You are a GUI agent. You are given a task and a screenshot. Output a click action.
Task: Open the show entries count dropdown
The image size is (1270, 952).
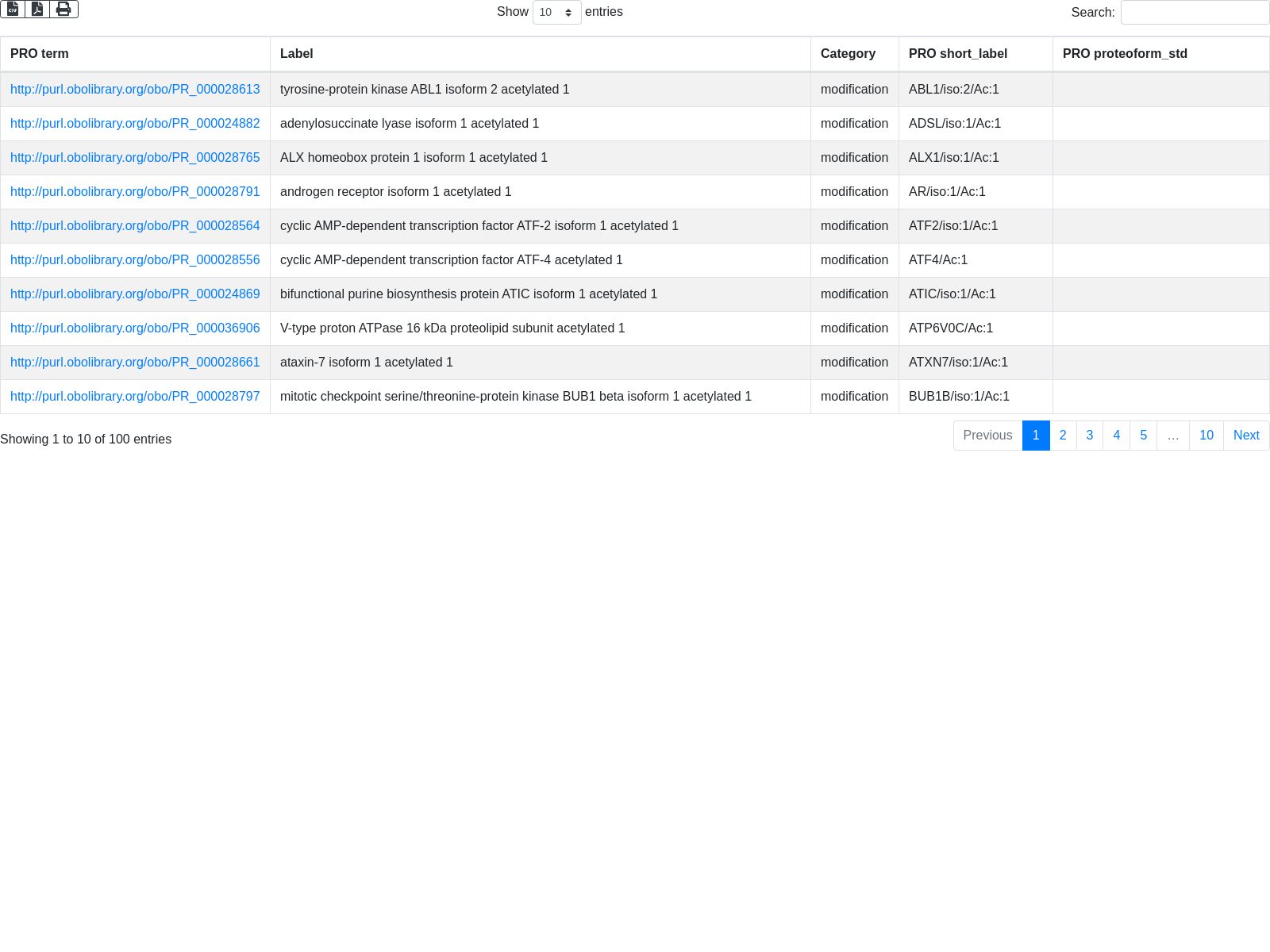(x=556, y=12)
